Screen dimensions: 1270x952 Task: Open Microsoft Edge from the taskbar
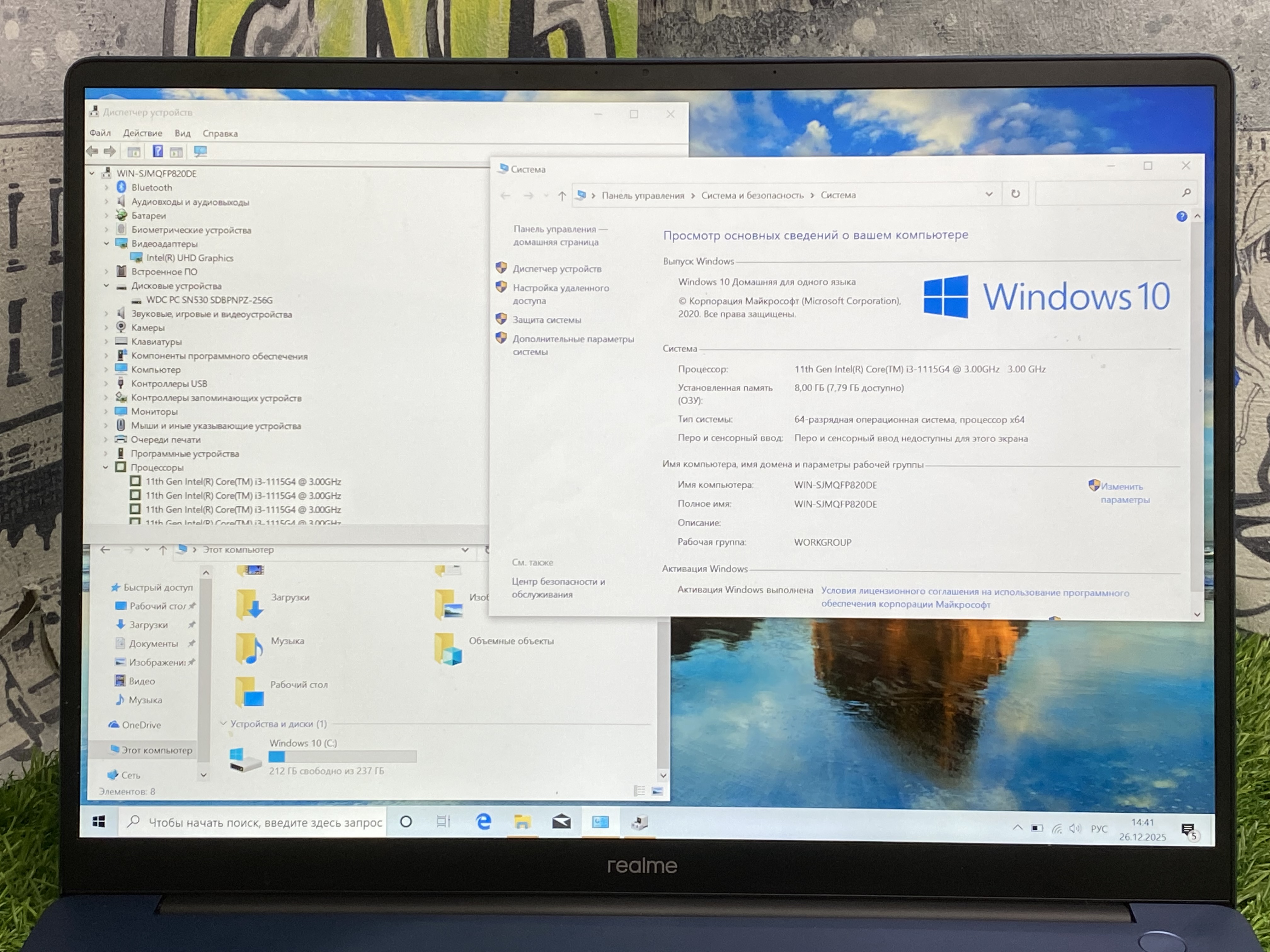click(483, 822)
